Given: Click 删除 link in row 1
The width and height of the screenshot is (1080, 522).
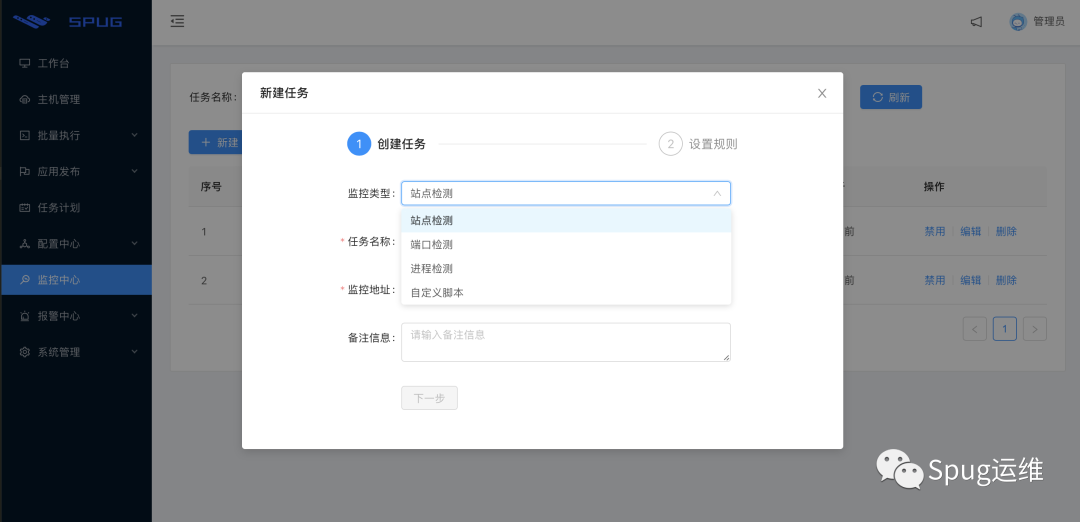Looking at the screenshot, I should 1006,231.
